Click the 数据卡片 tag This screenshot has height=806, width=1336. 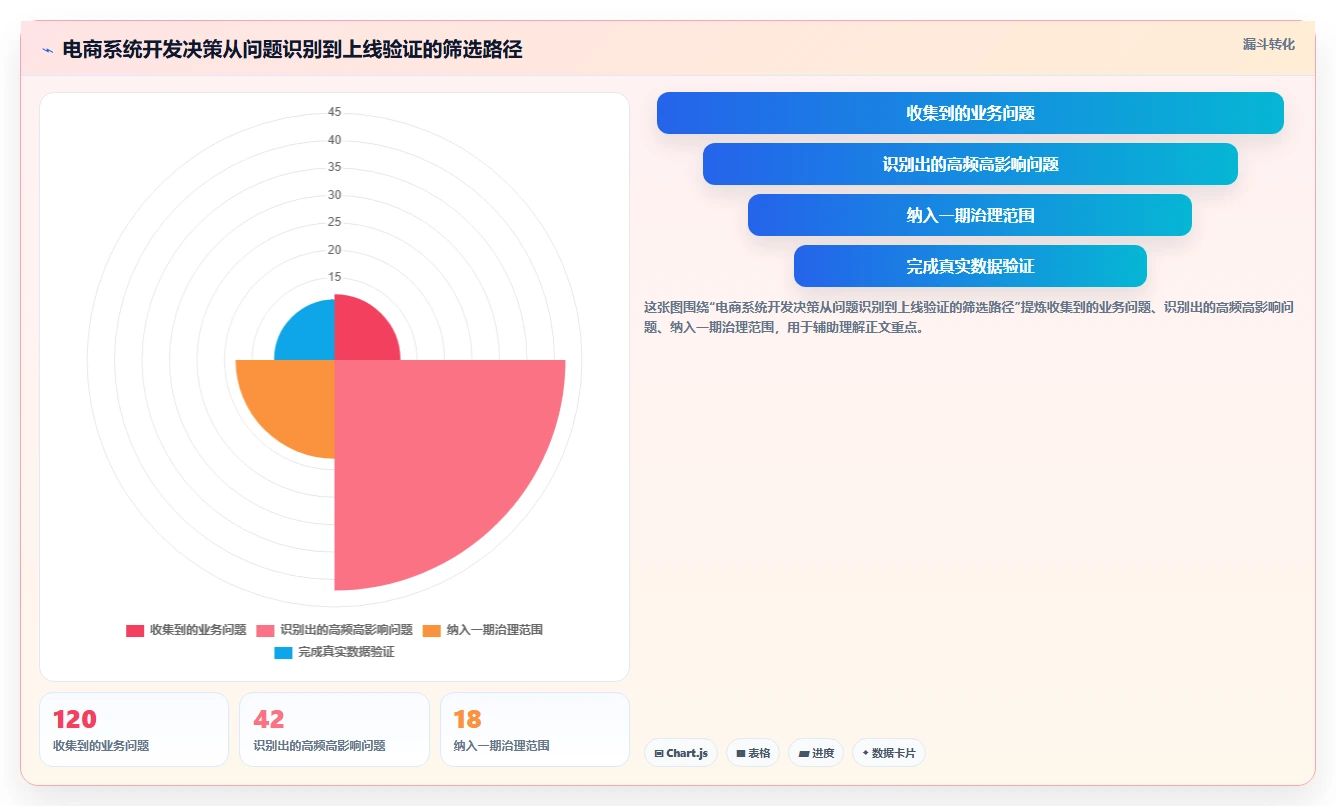[x=889, y=753]
